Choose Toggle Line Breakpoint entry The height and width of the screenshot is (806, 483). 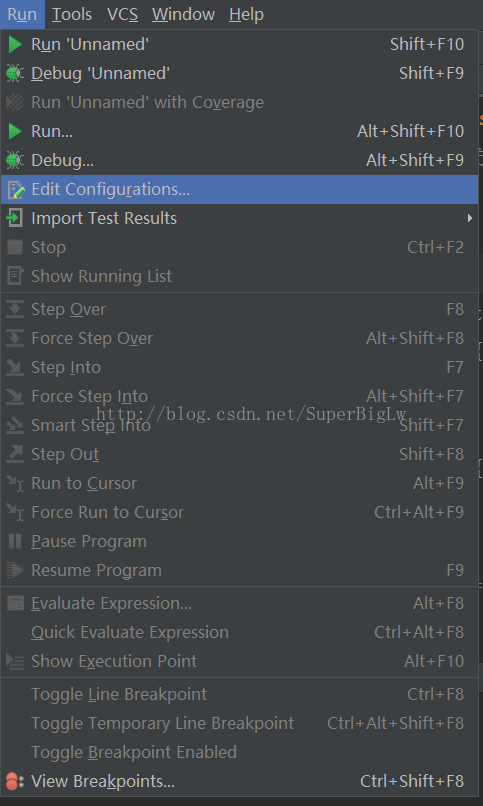(239, 694)
